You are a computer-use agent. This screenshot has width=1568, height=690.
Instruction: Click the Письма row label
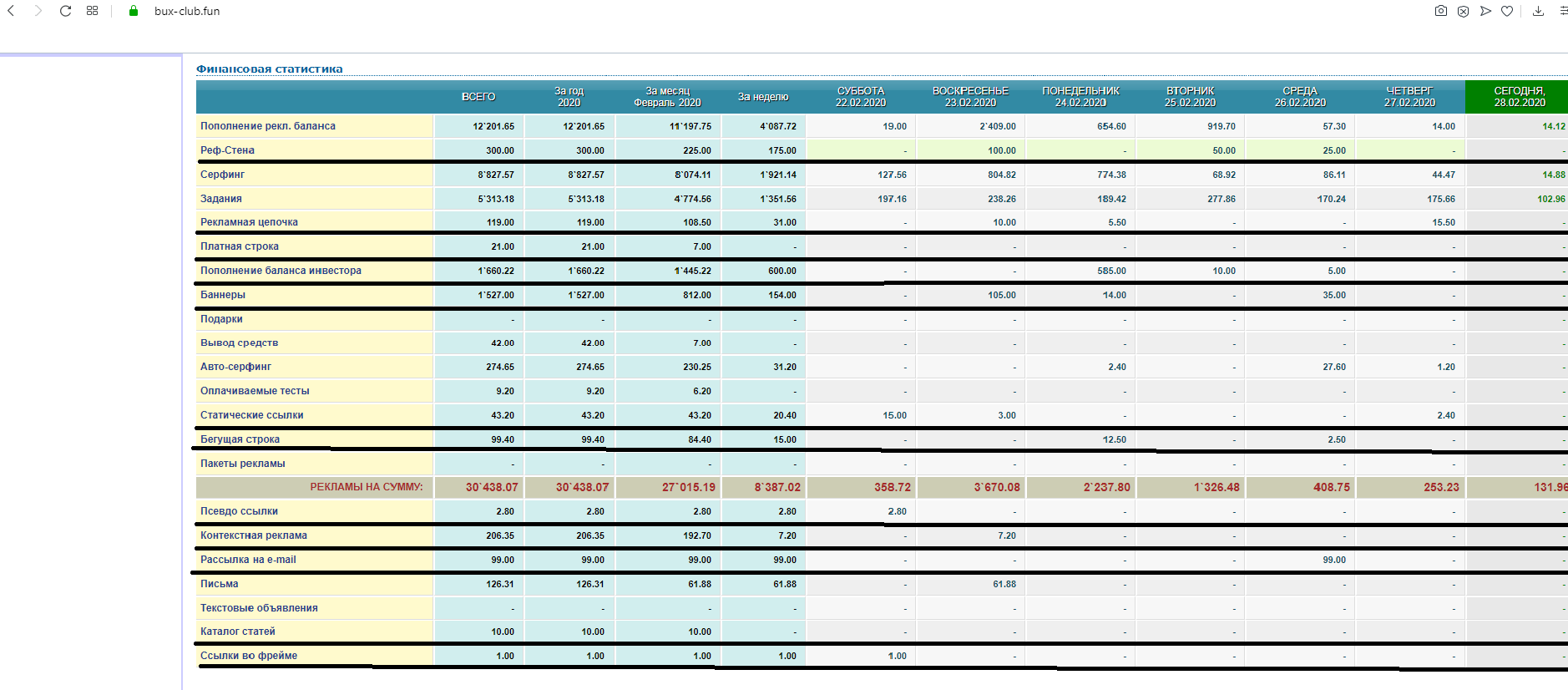(220, 584)
